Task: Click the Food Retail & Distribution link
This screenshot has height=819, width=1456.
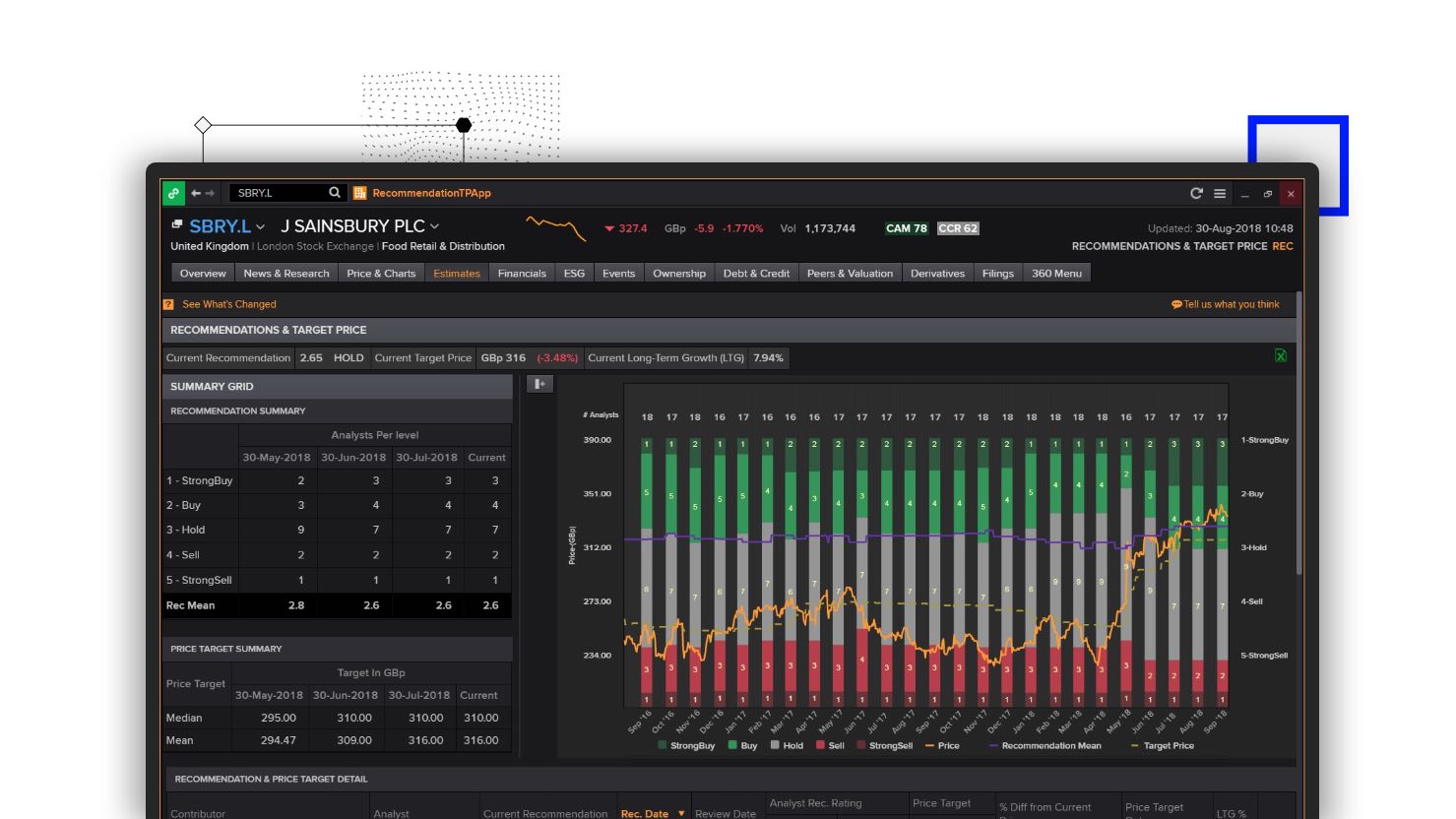Action: tap(443, 246)
